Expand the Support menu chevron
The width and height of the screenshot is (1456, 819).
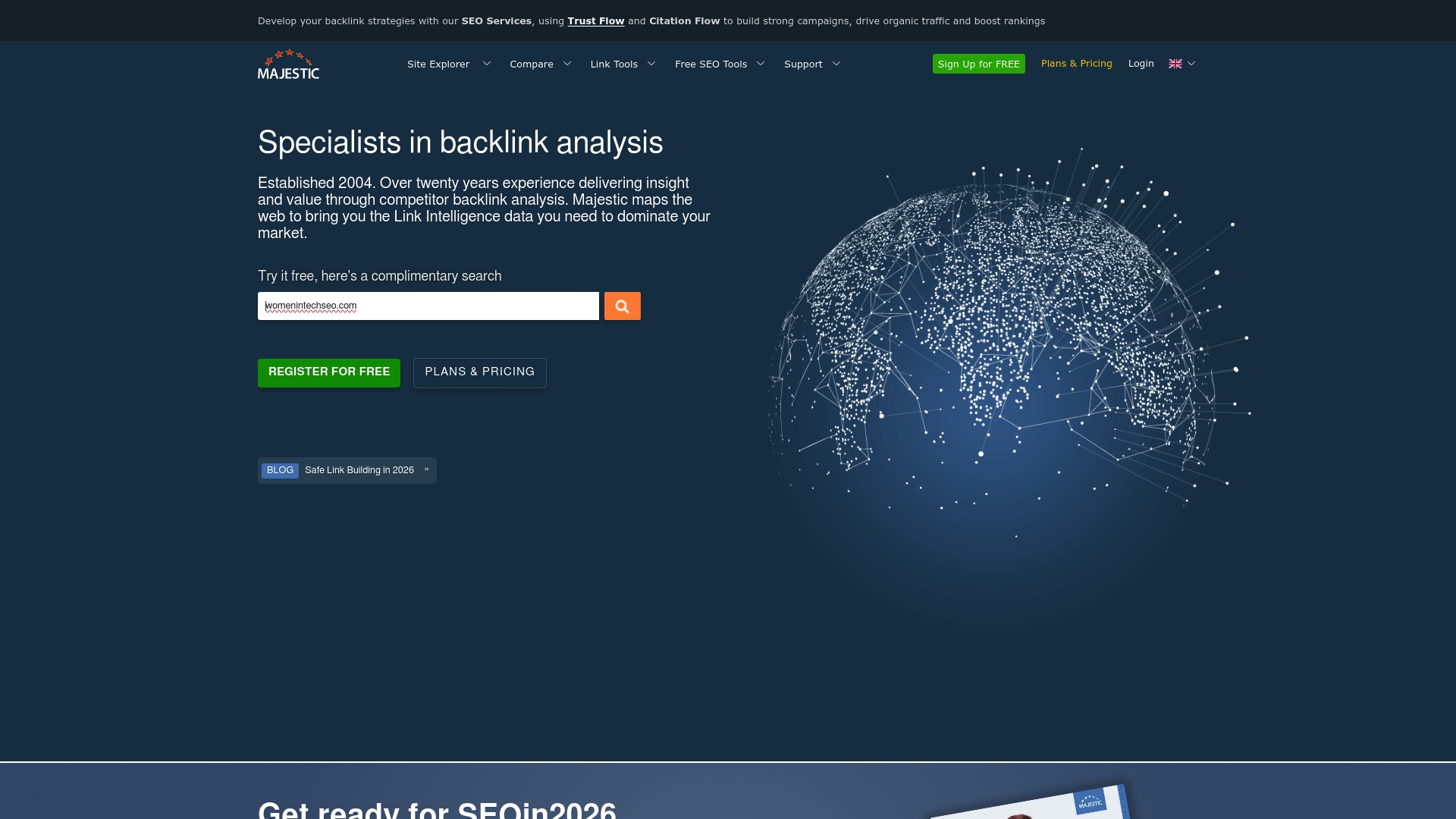tap(836, 64)
